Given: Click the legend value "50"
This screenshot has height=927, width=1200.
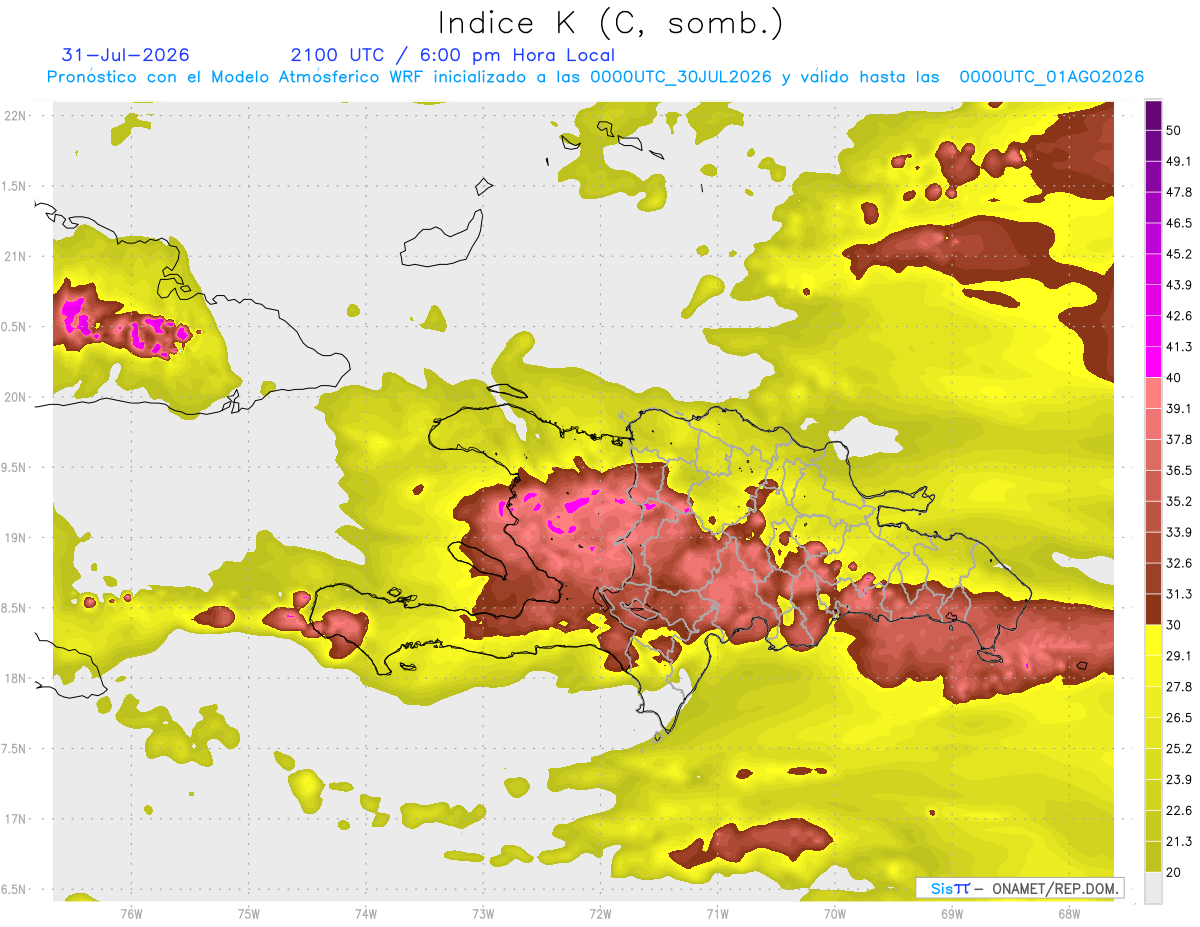Looking at the screenshot, I should [x=1174, y=130].
